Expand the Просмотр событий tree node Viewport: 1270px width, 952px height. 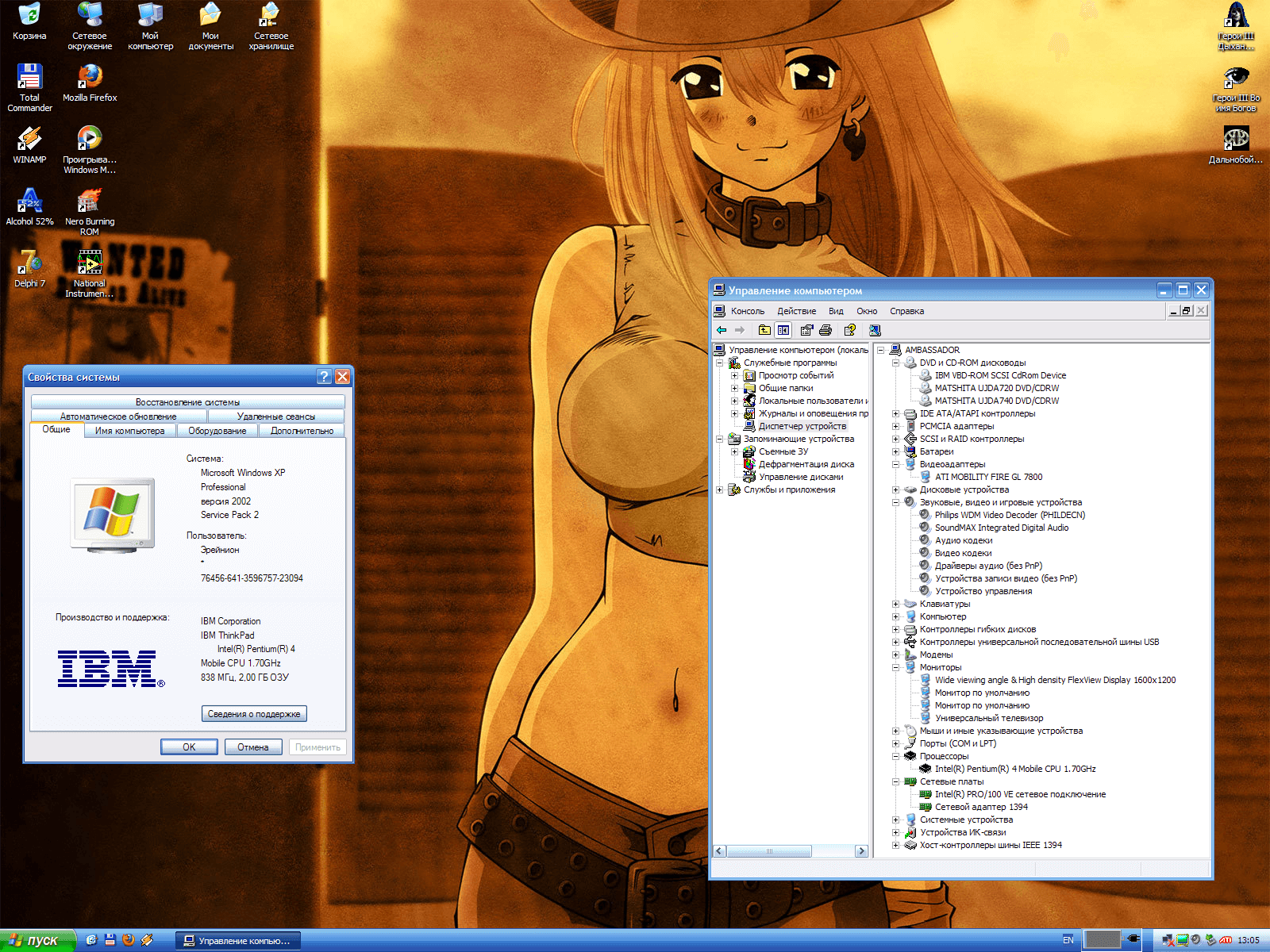[734, 375]
